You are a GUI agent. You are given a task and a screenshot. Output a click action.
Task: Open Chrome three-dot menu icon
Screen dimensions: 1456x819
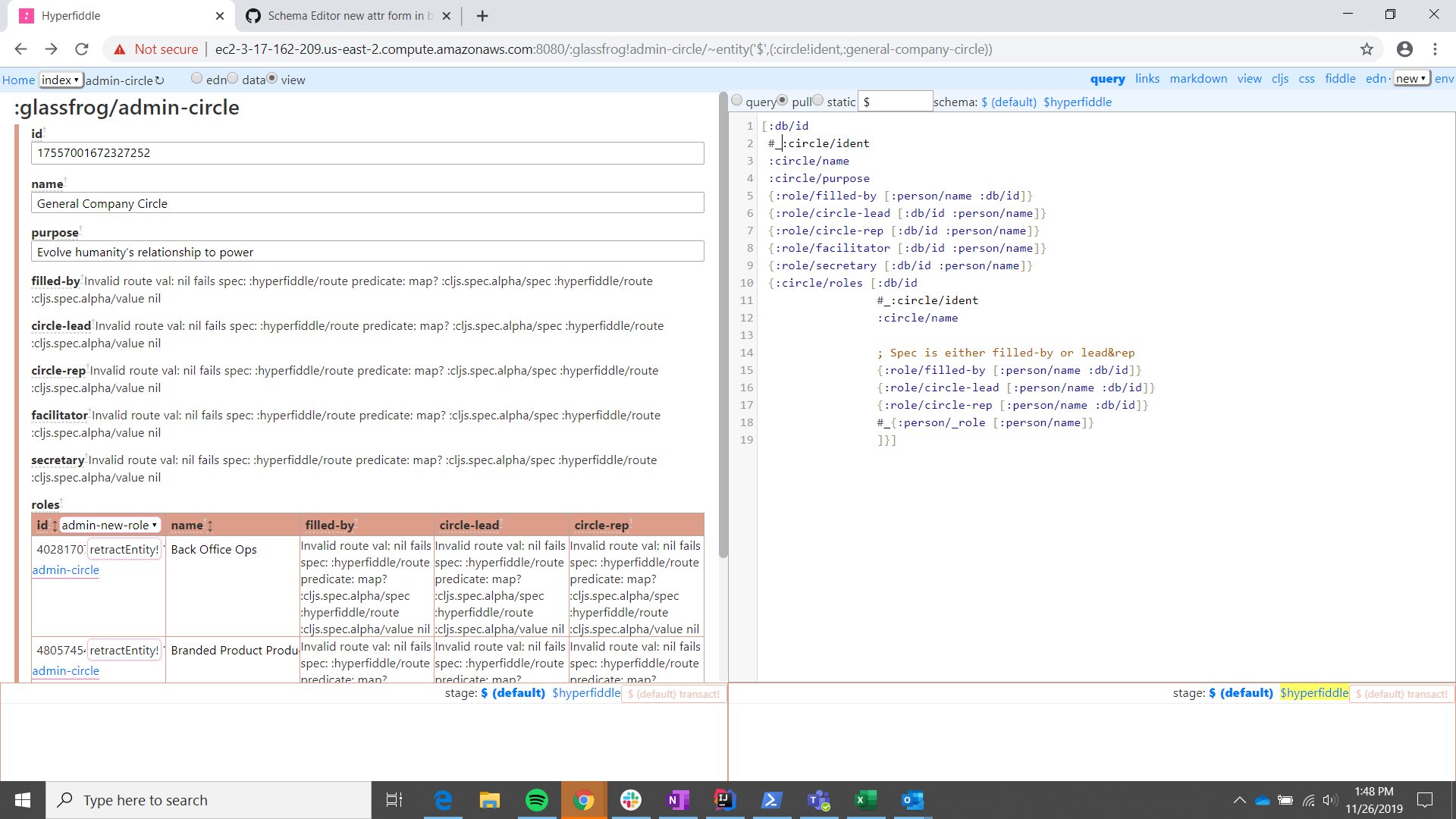[1435, 49]
